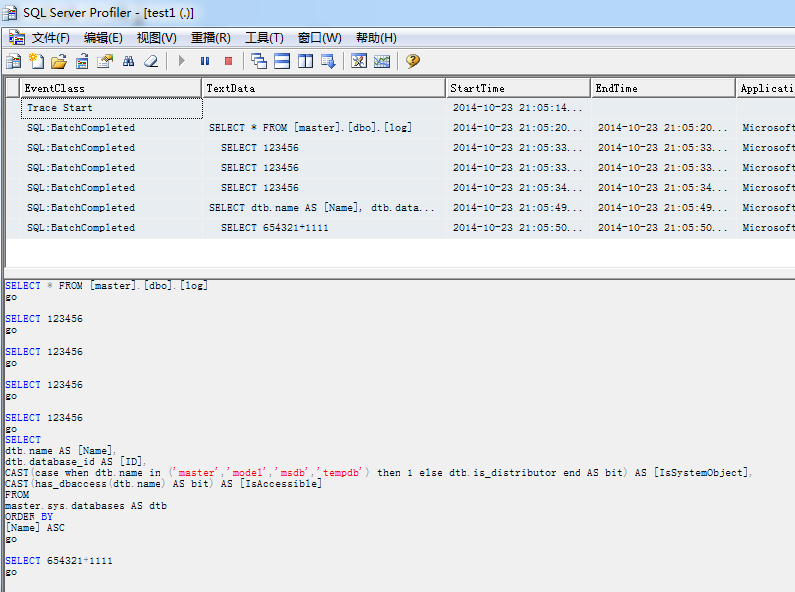The image size is (795, 592).
Task: Click the New Template icon with sun
Action: (x=37, y=61)
